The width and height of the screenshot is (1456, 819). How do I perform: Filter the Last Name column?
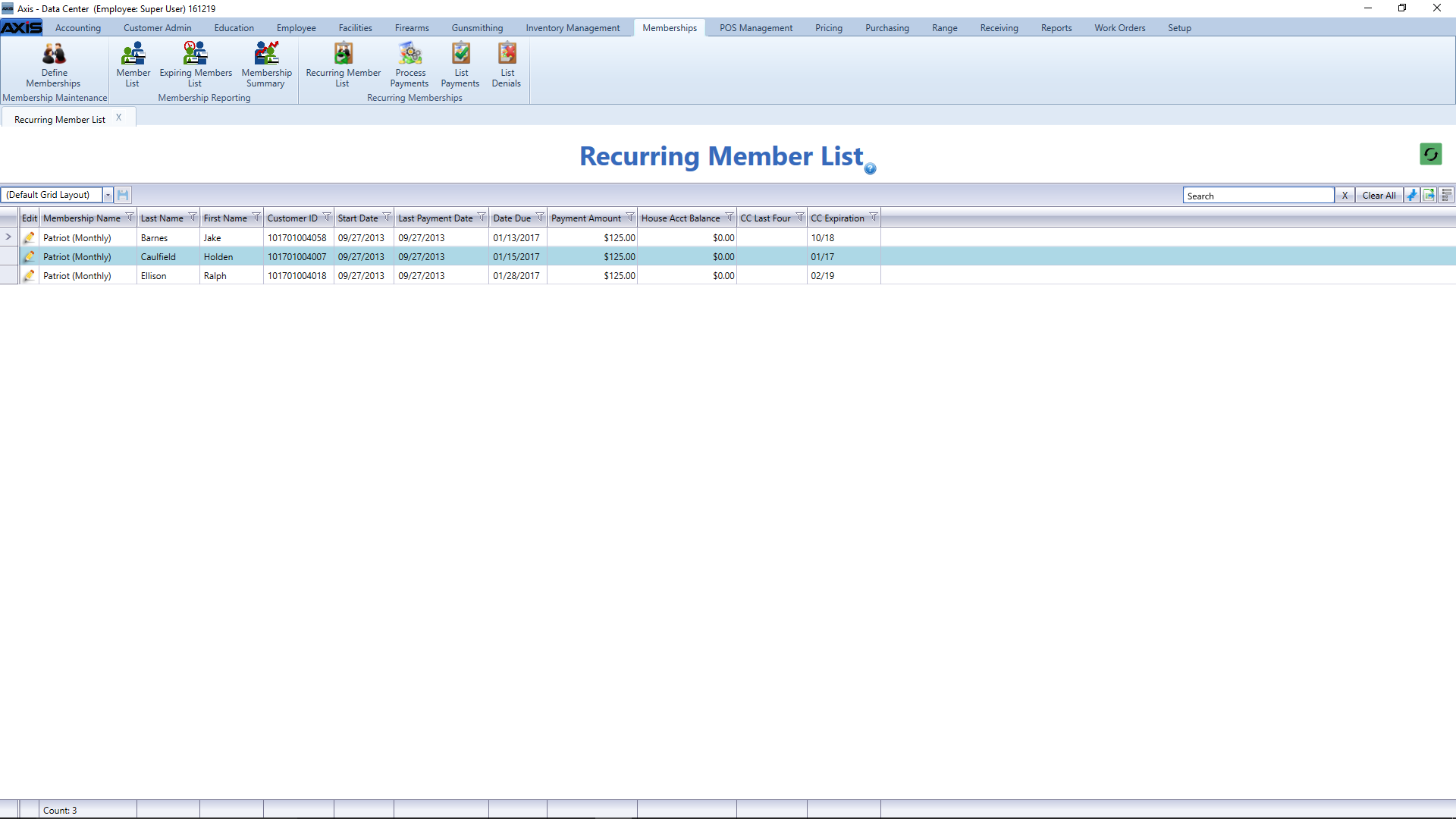pos(192,217)
